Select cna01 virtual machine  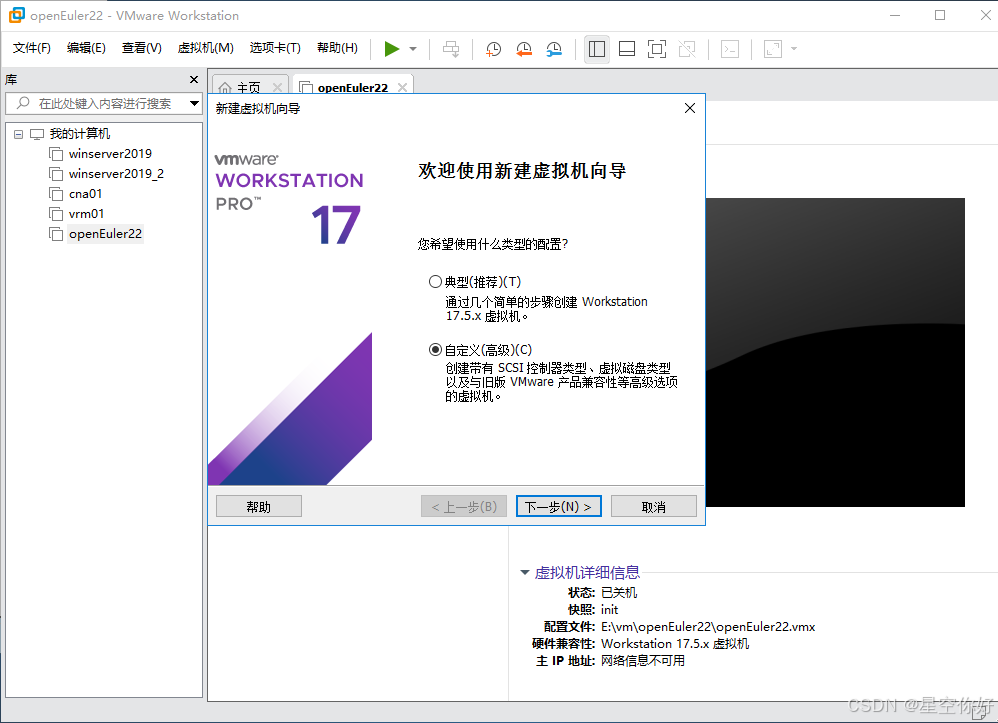[x=85, y=193]
